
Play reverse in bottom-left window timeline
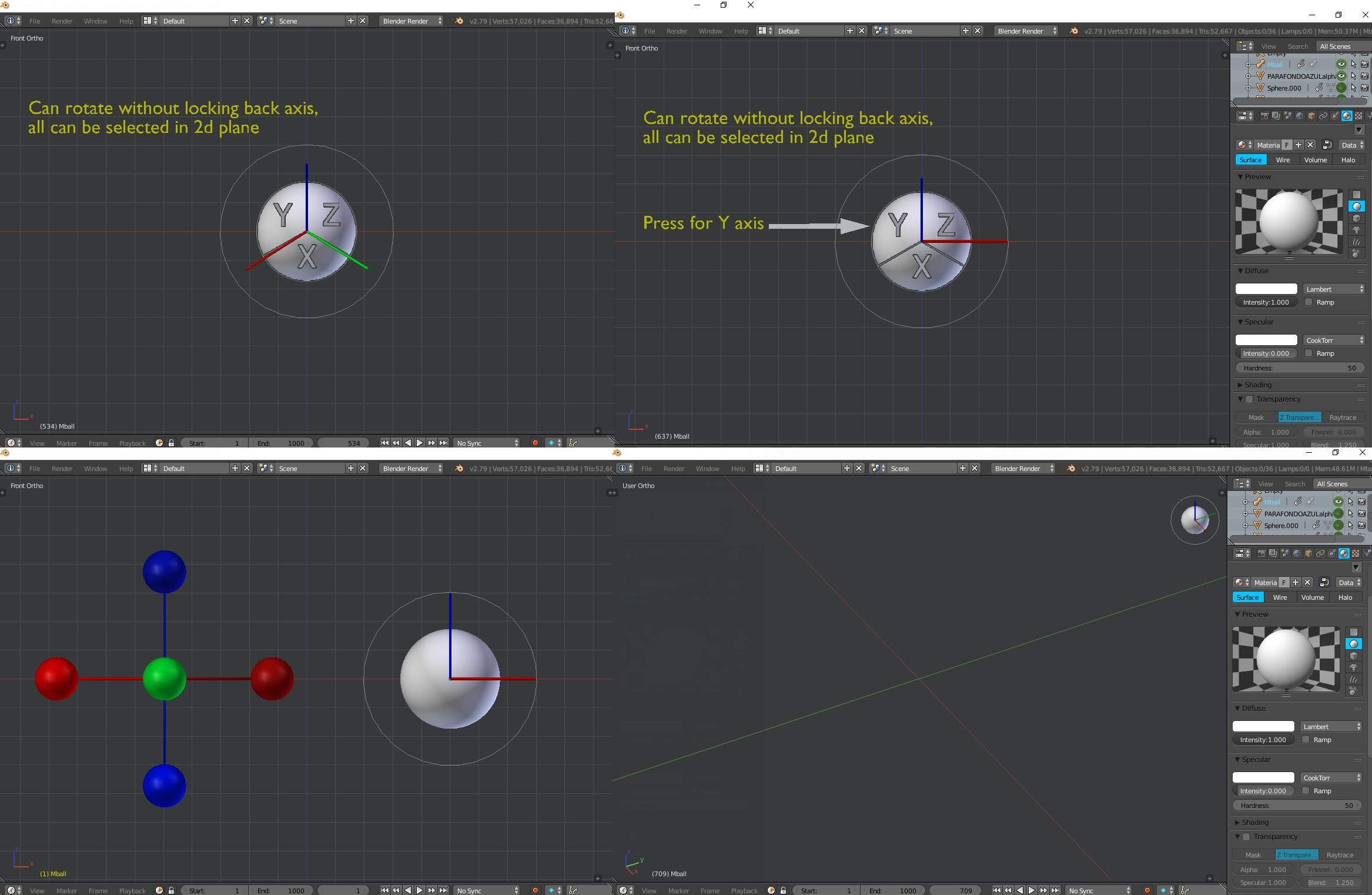pyautogui.click(x=408, y=890)
